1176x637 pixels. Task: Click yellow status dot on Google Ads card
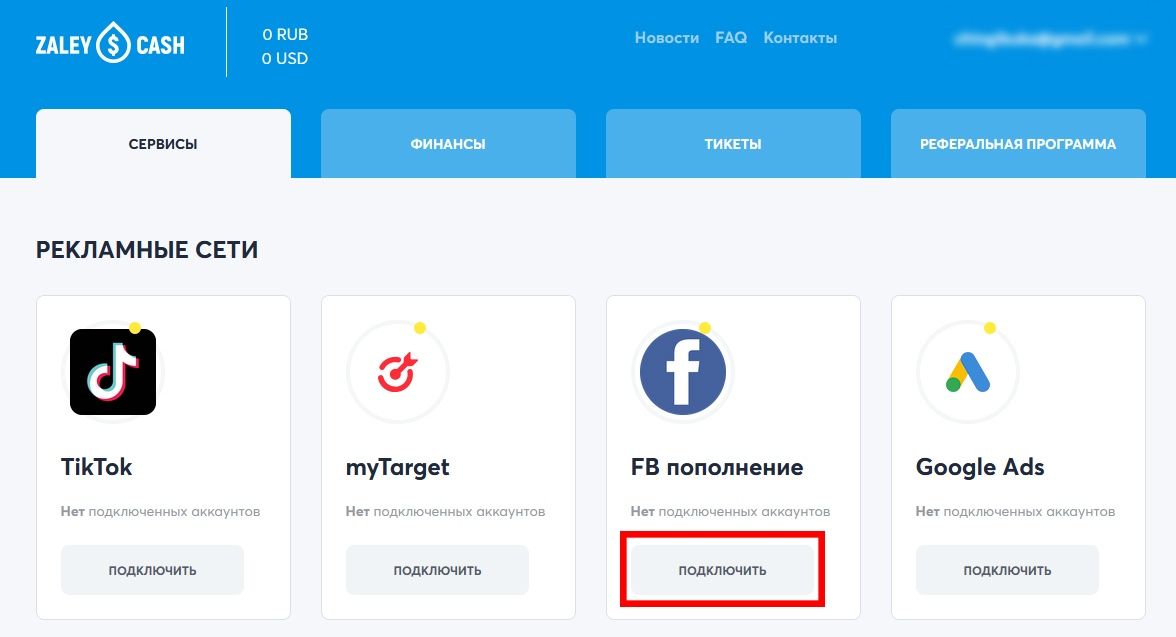tap(990, 328)
